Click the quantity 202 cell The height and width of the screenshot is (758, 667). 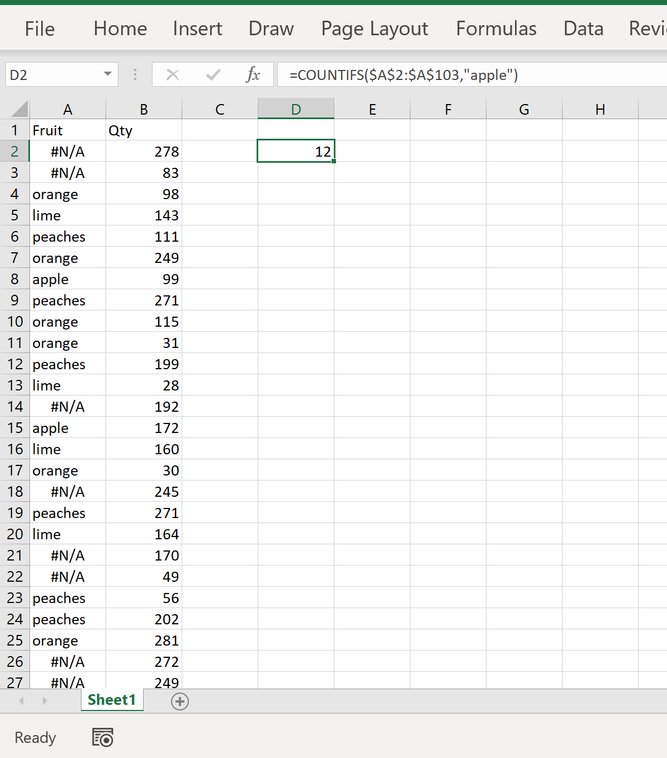[144, 620]
